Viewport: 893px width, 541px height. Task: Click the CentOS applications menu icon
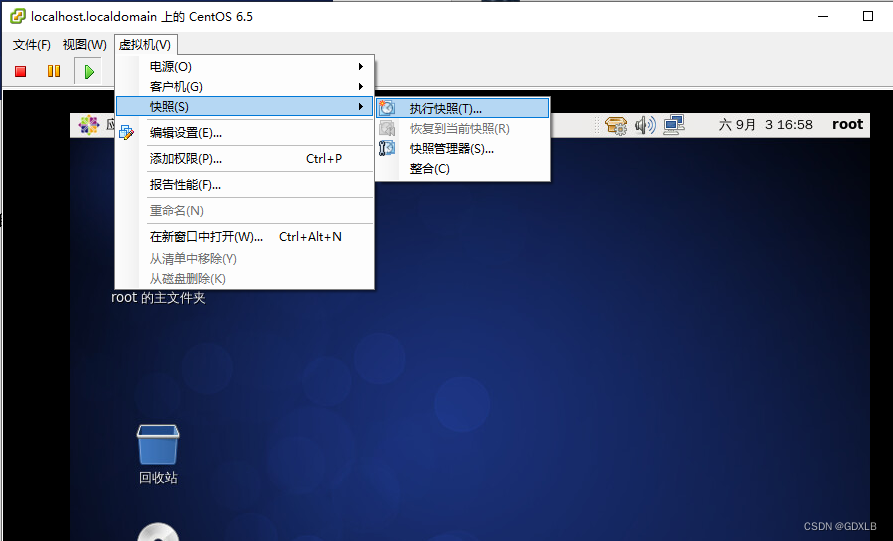89,125
